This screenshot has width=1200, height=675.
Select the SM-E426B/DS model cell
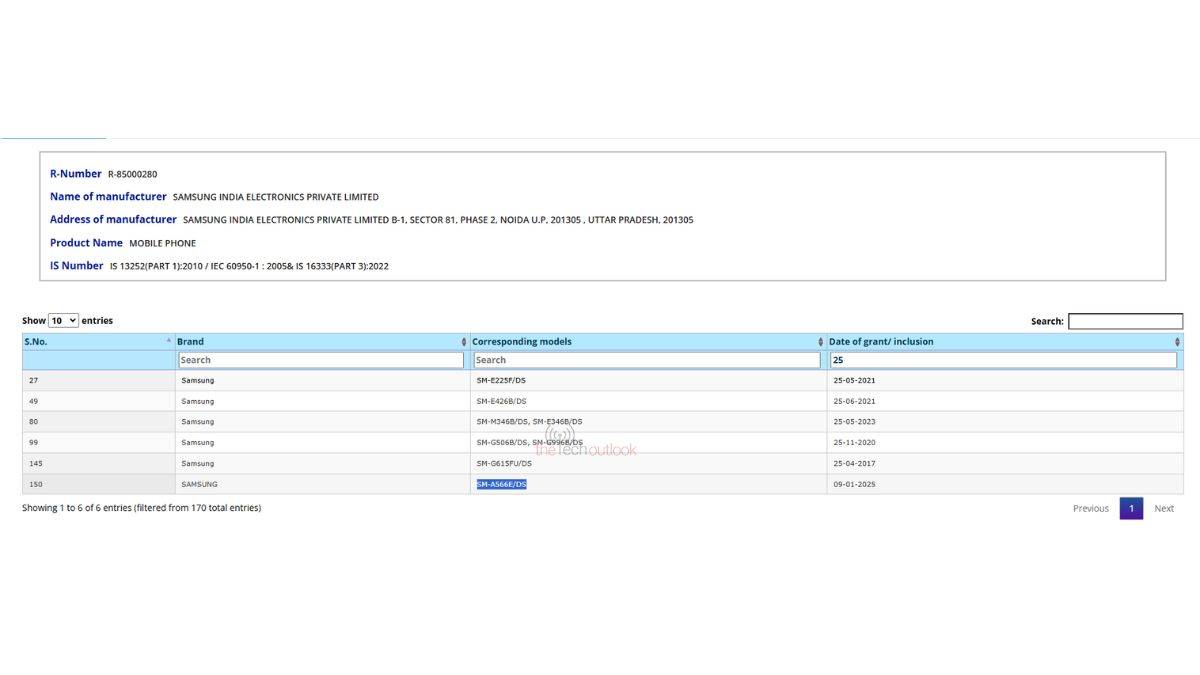(x=501, y=401)
